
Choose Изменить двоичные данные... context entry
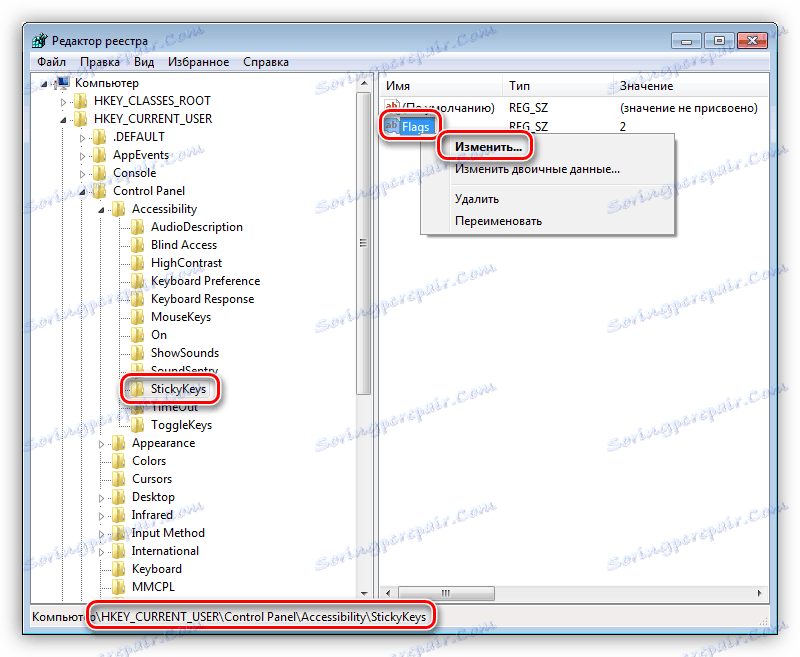[x=537, y=169]
